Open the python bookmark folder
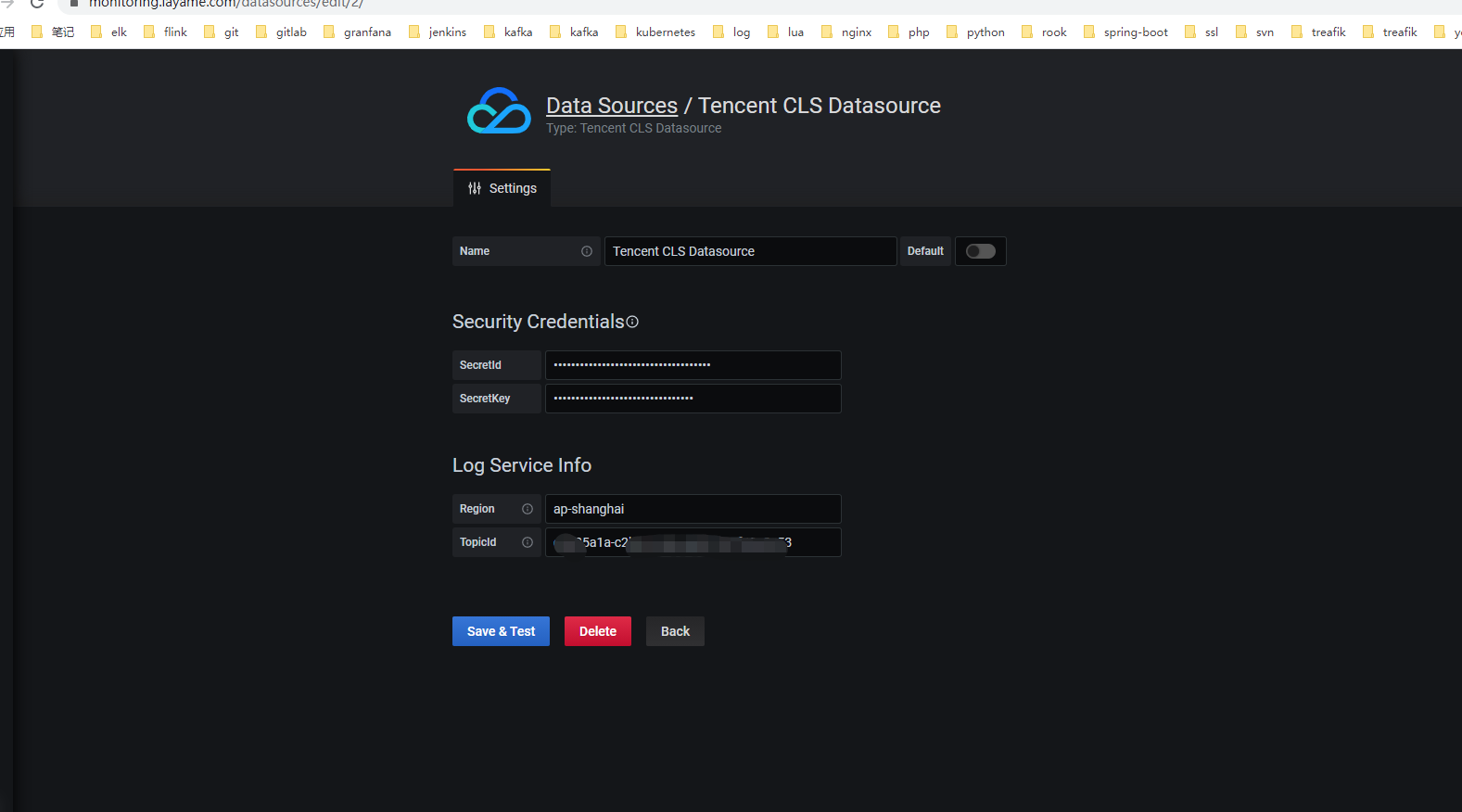This screenshot has height=812, width=1462. coord(975,32)
